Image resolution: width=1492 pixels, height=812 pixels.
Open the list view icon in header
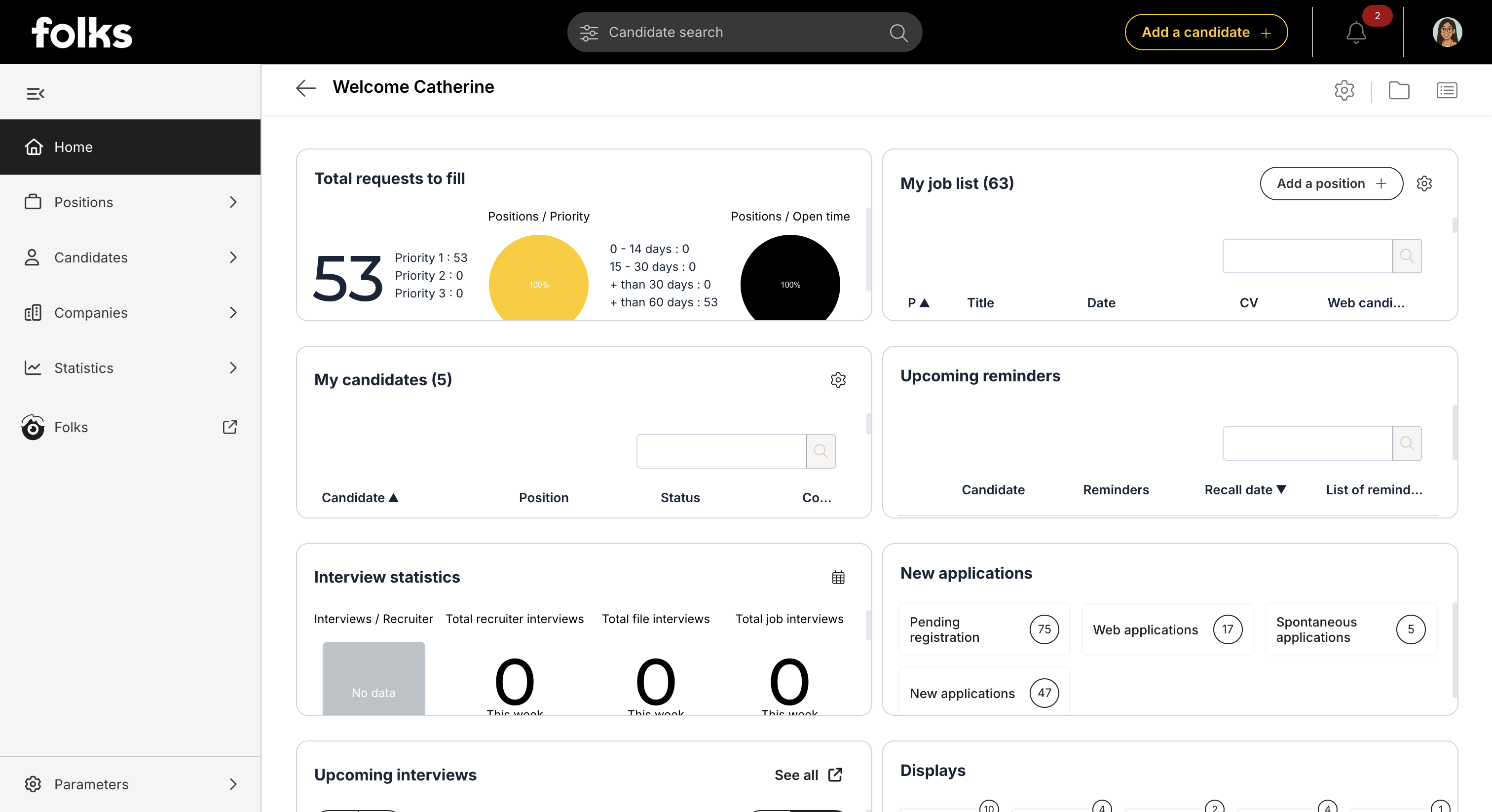point(1446,90)
